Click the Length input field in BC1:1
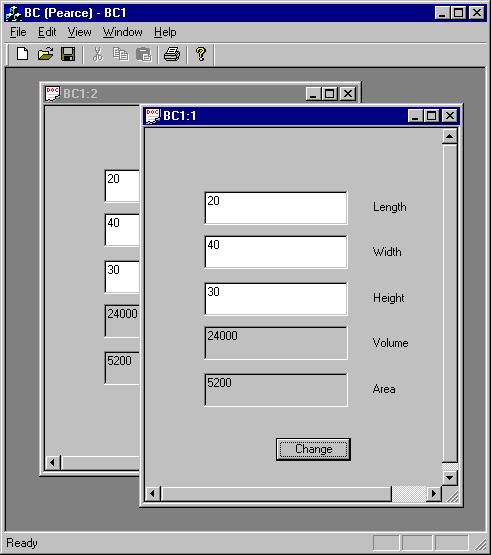 pos(276,208)
